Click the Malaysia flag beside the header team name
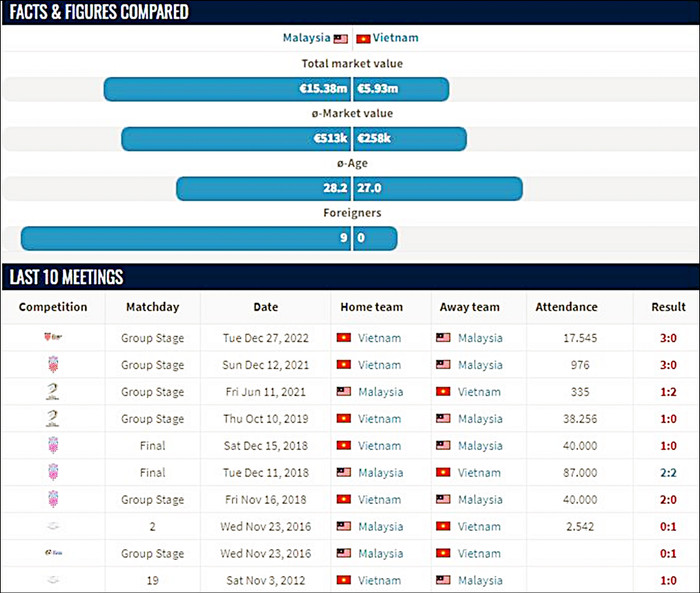700x593 pixels. click(341, 39)
